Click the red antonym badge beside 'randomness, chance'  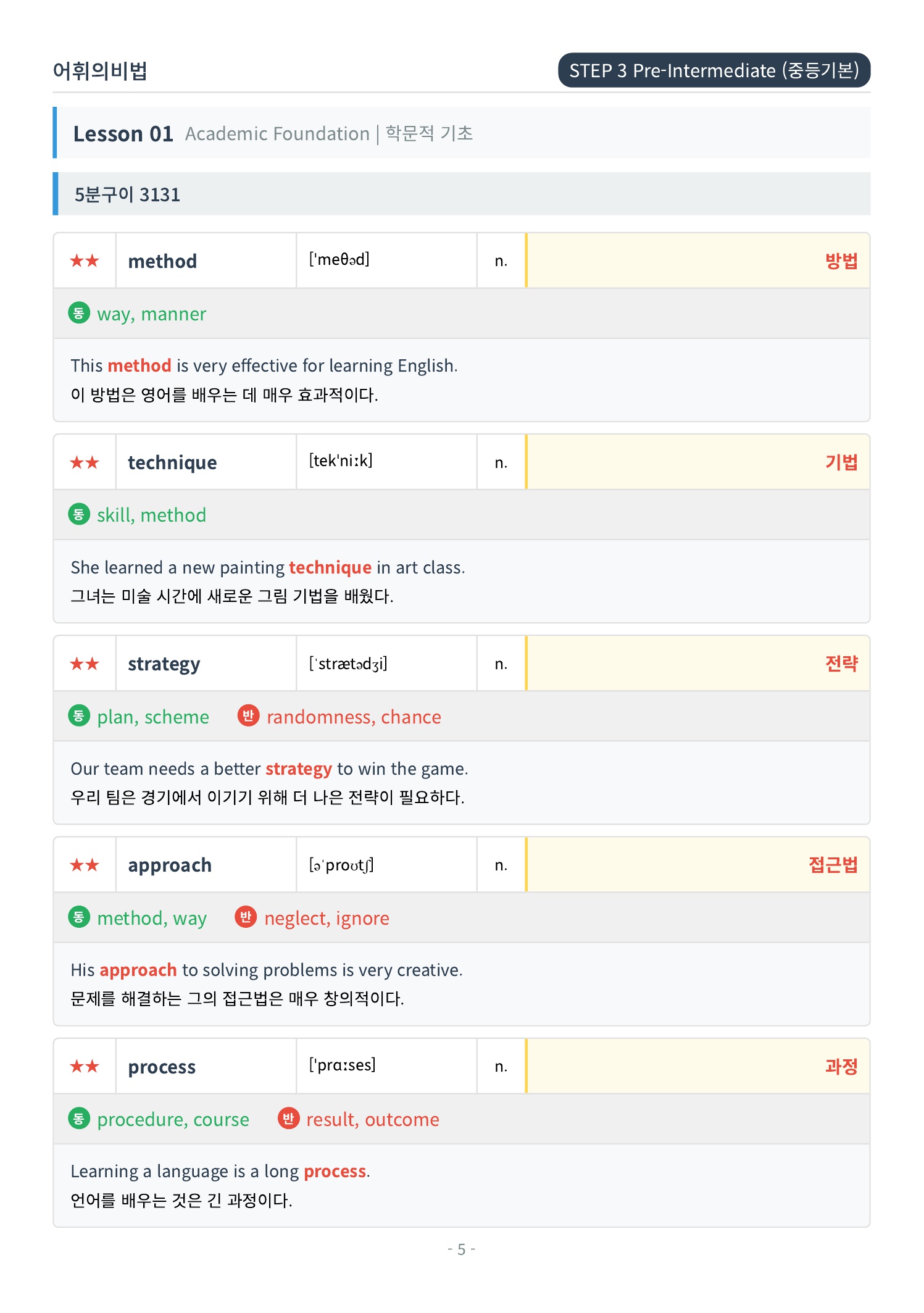[x=248, y=715]
